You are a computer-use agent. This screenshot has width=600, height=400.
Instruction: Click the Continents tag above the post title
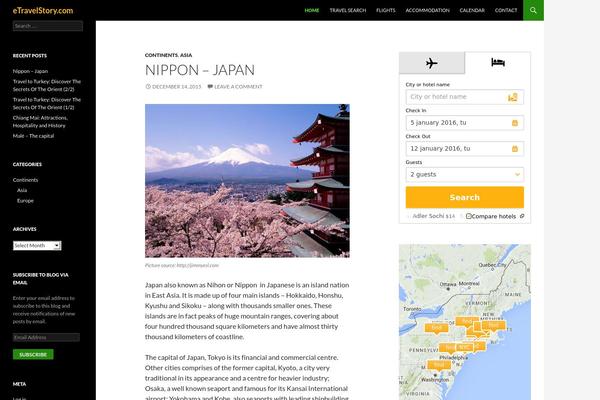pyautogui.click(x=161, y=55)
